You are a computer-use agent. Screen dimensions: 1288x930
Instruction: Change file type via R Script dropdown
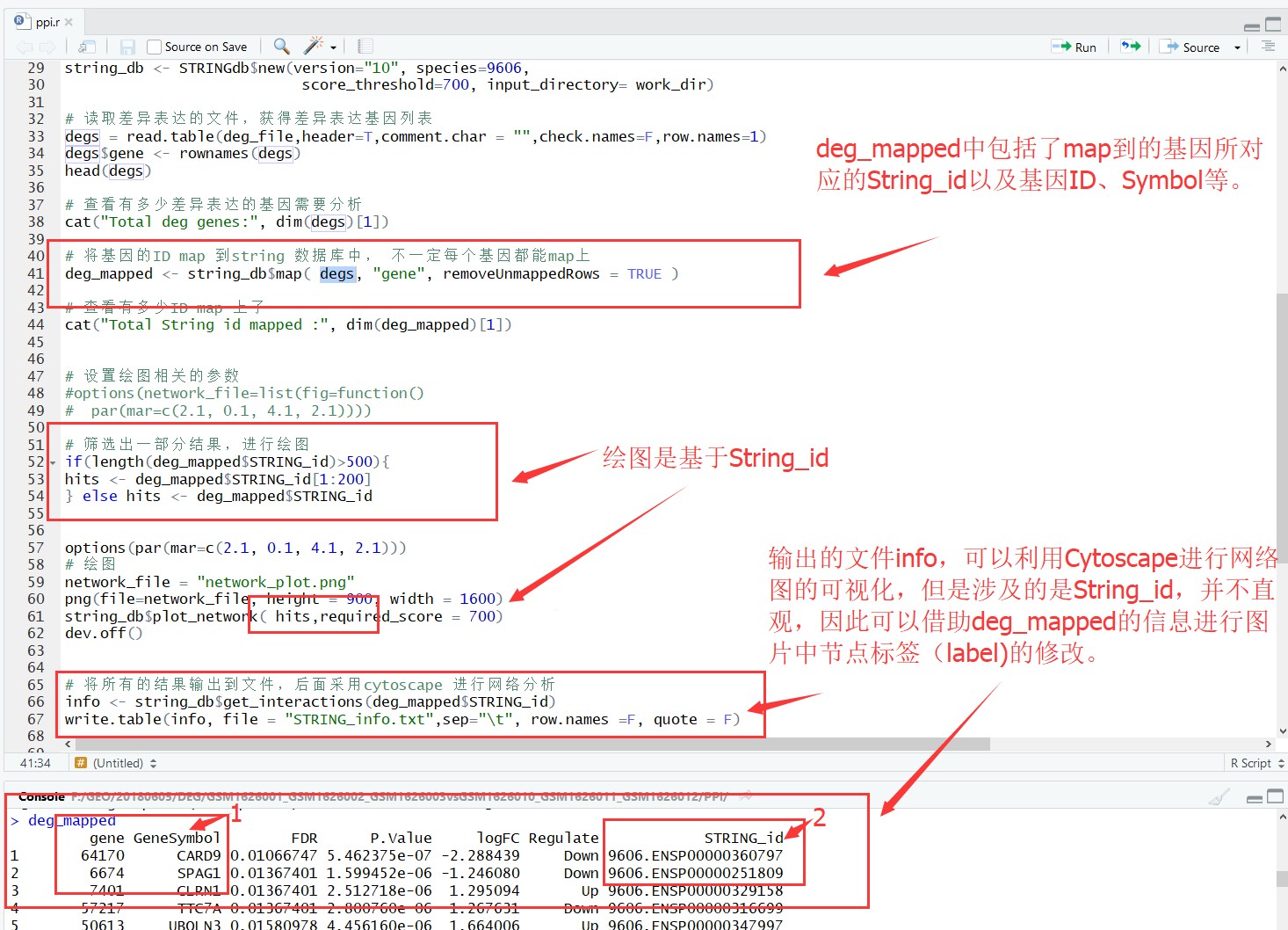pyautogui.click(x=1257, y=763)
